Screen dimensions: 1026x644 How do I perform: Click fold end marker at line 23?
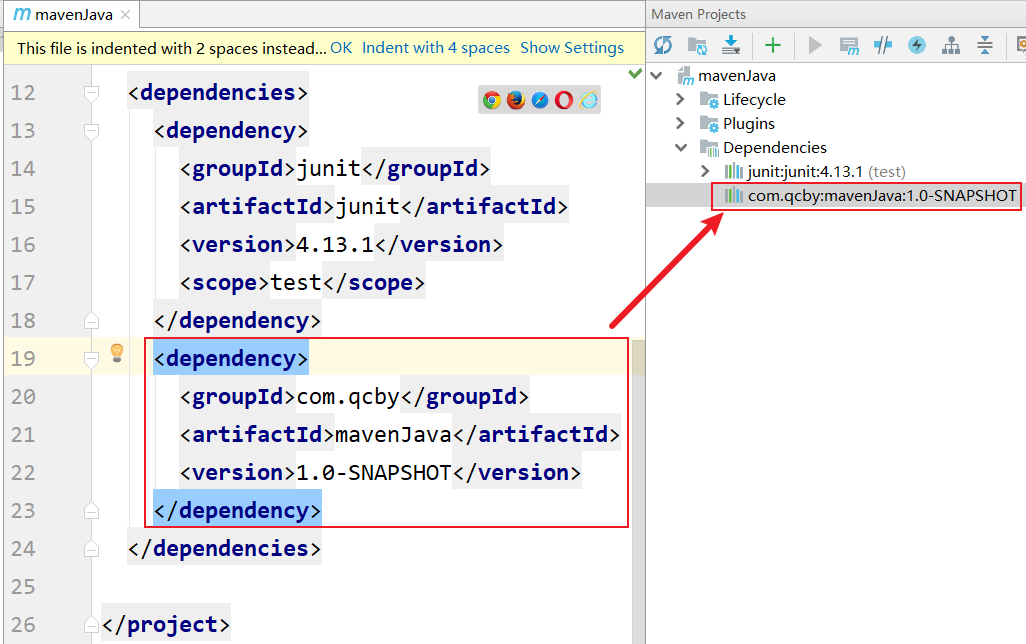(x=92, y=510)
